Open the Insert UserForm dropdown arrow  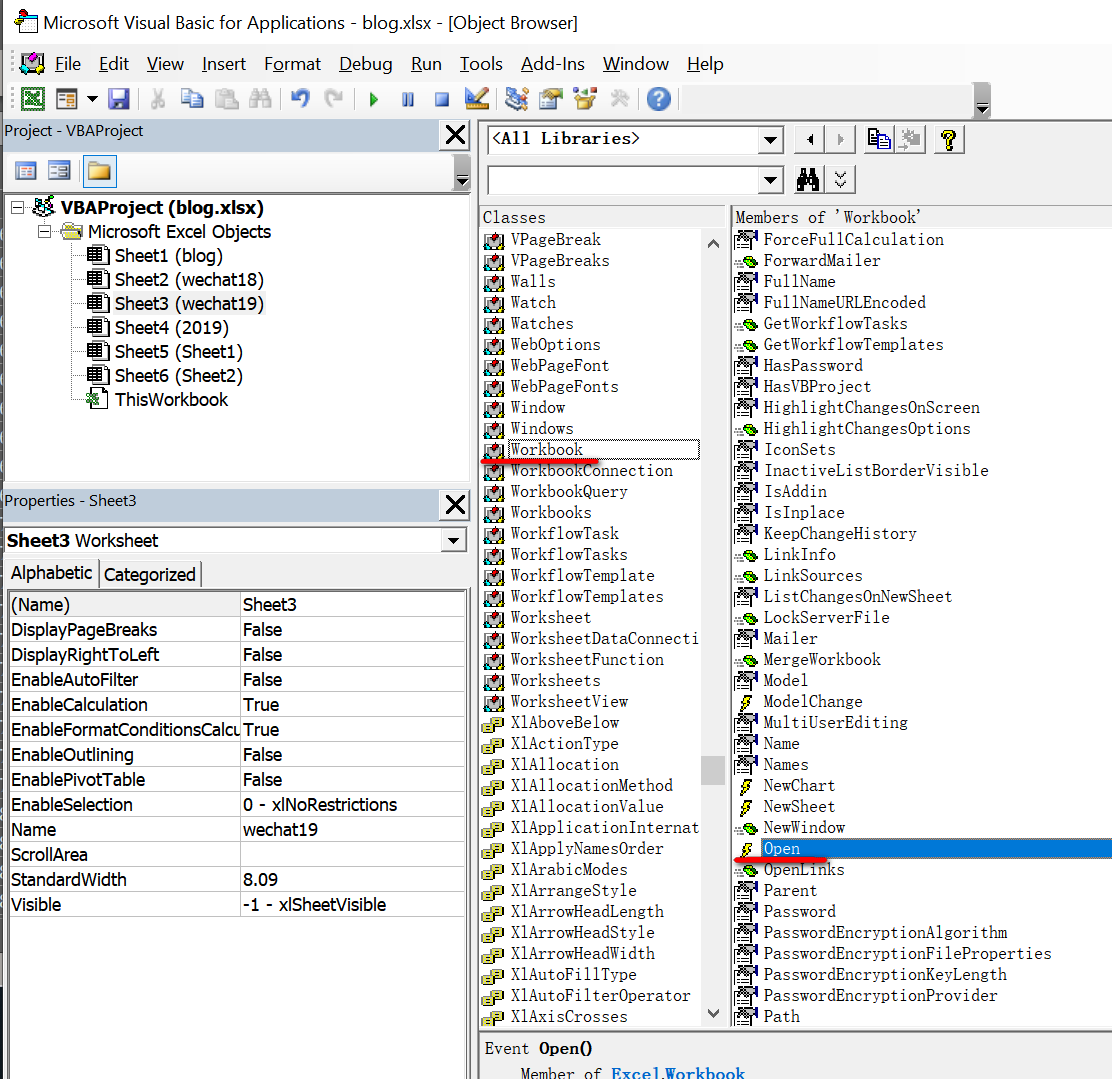[92, 99]
